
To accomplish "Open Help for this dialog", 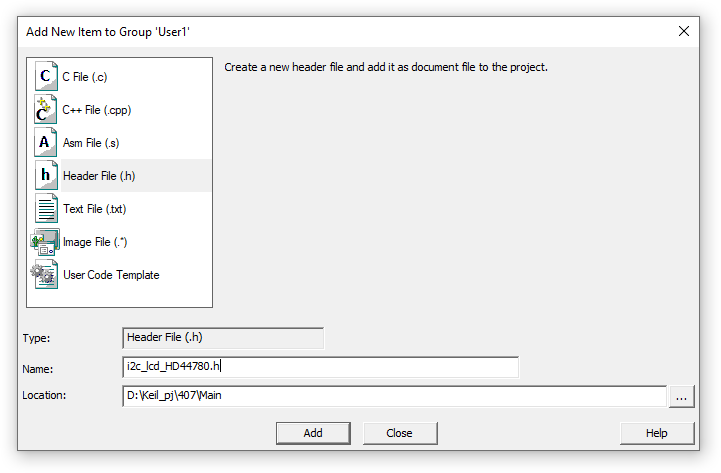I will click(x=657, y=433).
